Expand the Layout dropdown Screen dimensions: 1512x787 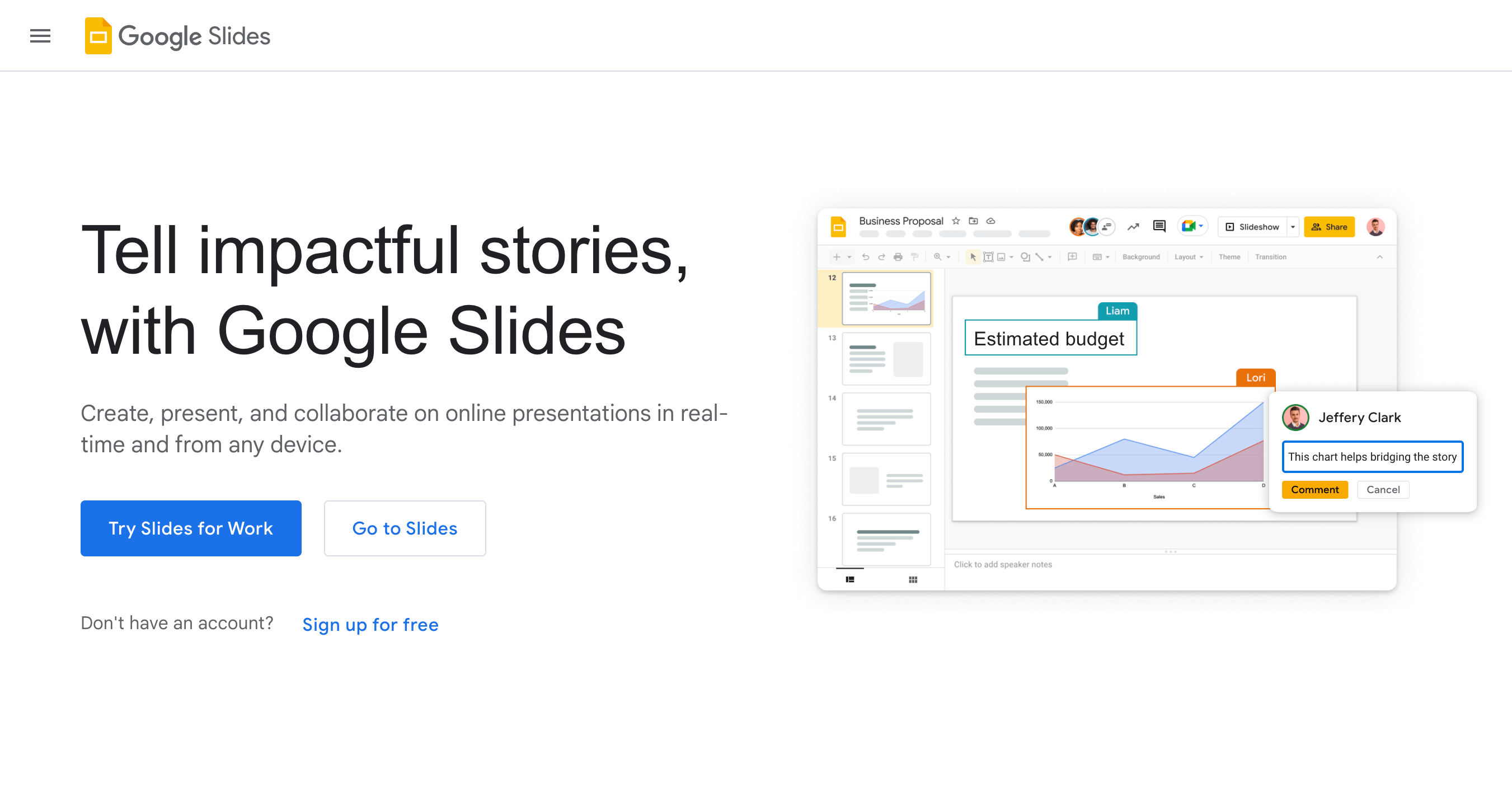1189,257
